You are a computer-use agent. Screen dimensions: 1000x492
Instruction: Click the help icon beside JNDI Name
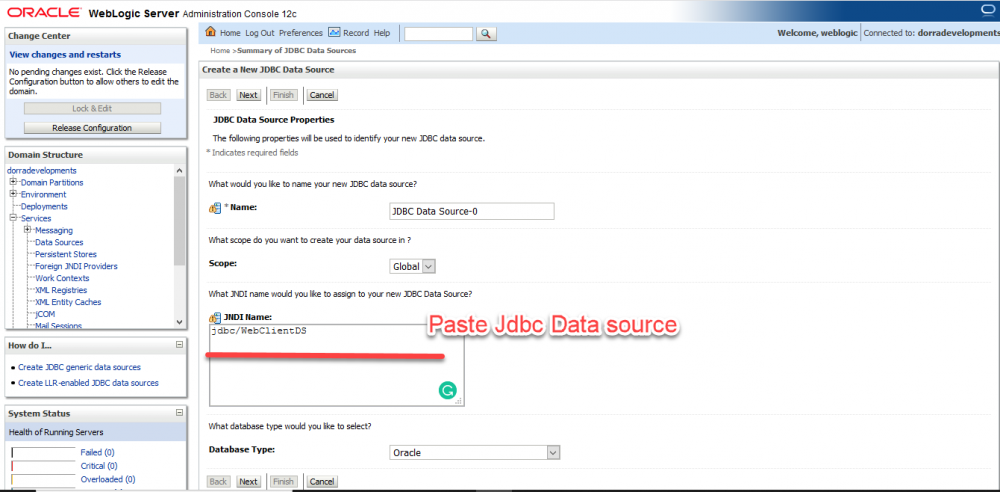(214, 317)
